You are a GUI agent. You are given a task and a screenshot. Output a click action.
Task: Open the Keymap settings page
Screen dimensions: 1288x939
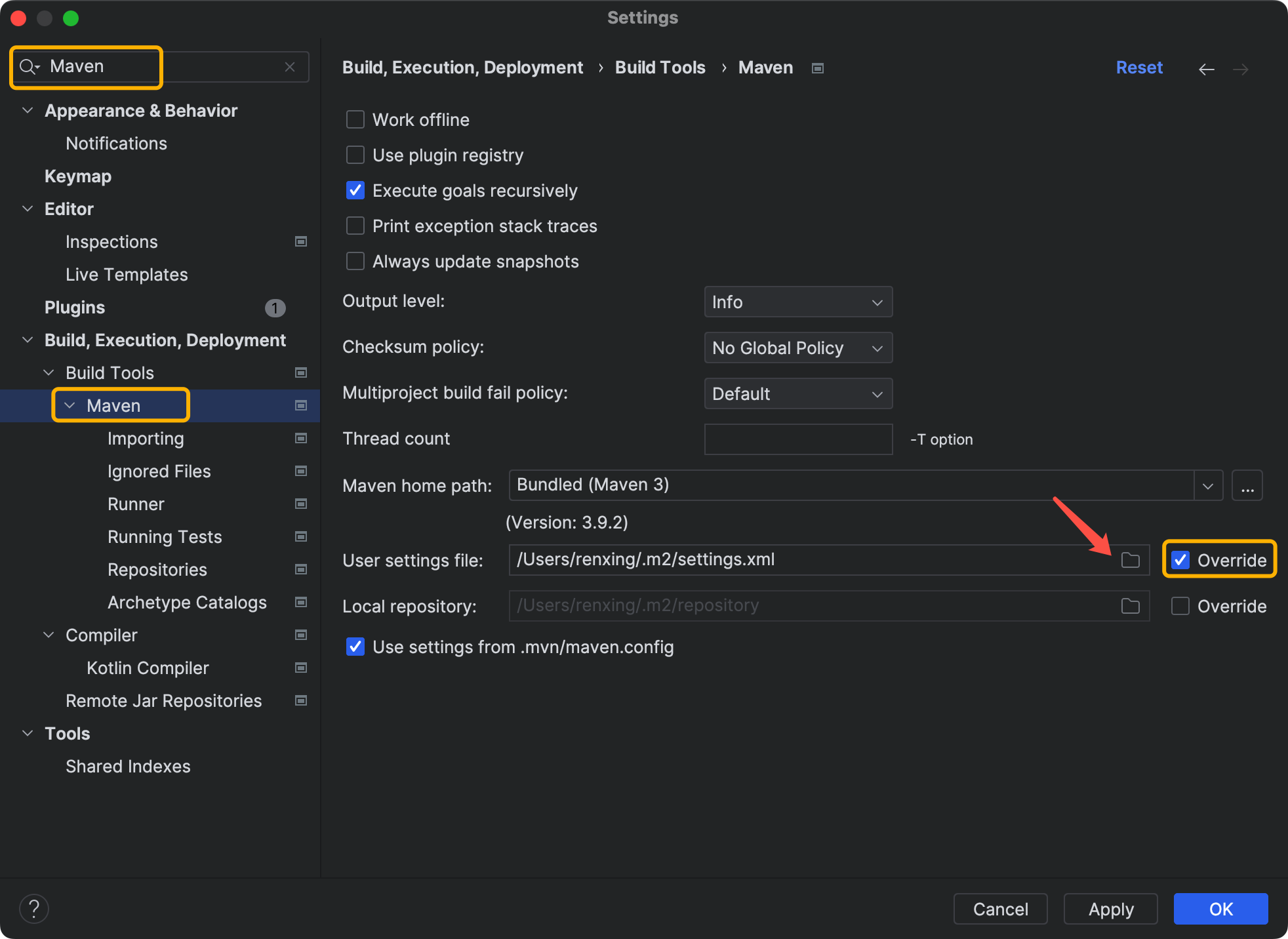pos(78,176)
